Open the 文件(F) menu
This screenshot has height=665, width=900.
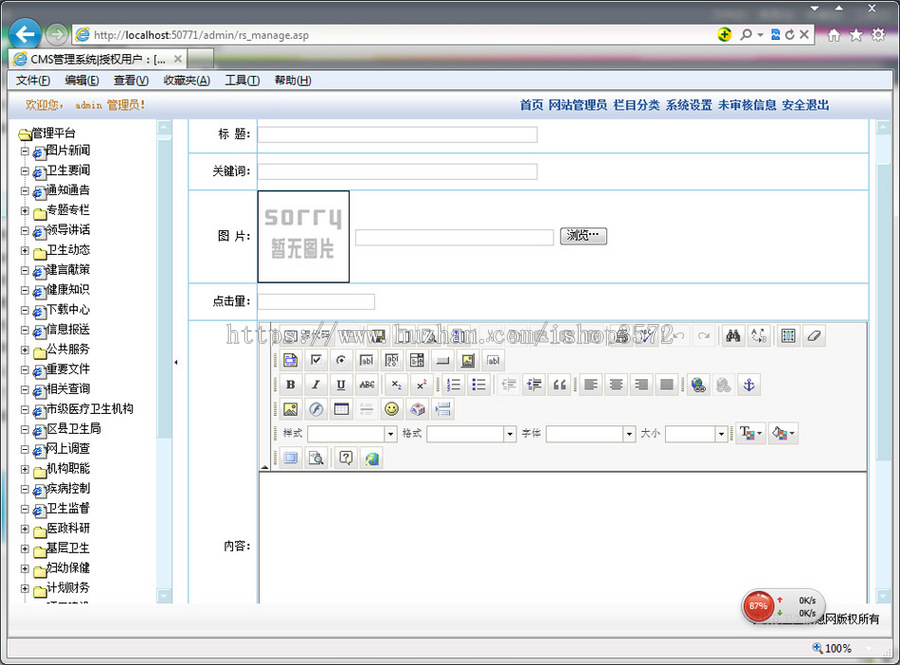[33, 80]
